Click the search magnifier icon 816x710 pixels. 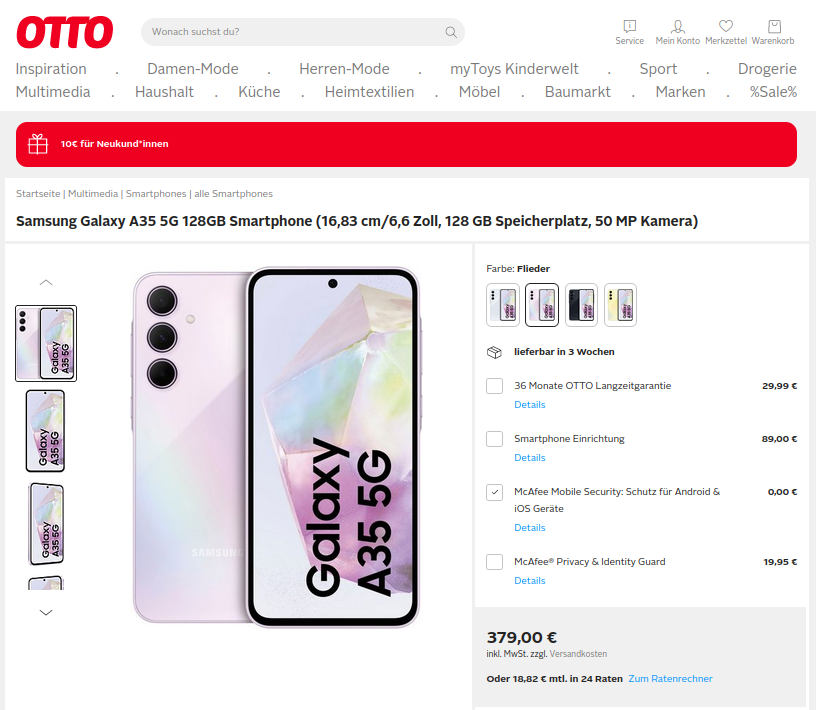coord(451,32)
